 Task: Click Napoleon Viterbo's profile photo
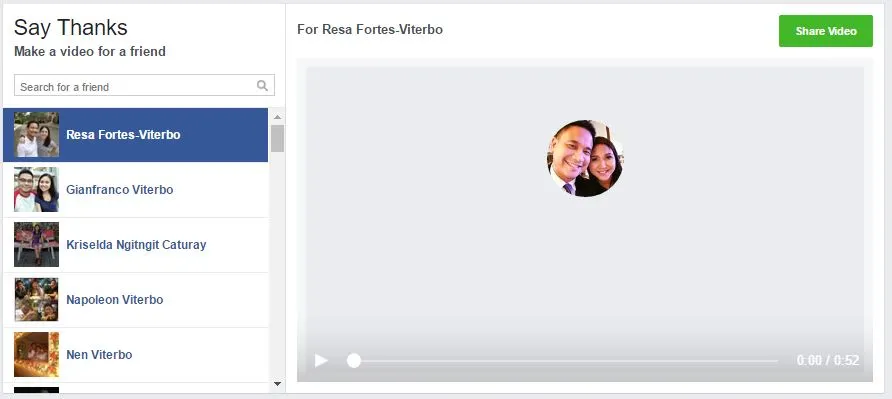point(36,300)
